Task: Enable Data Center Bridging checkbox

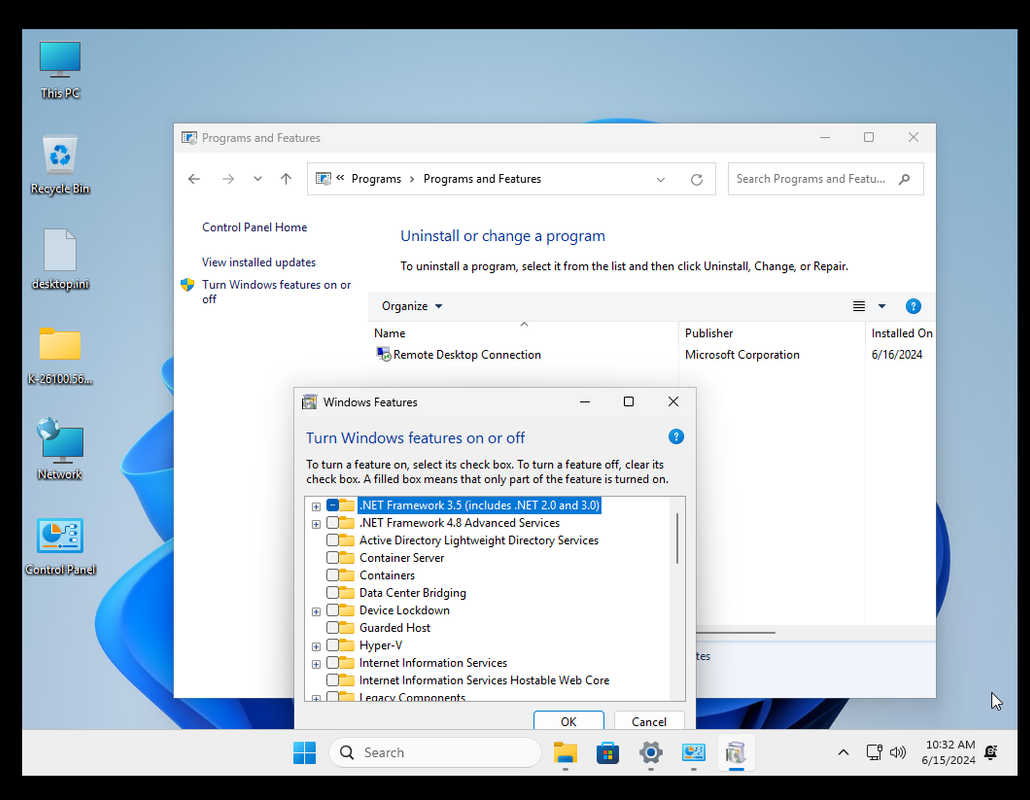Action: tap(332, 592)
